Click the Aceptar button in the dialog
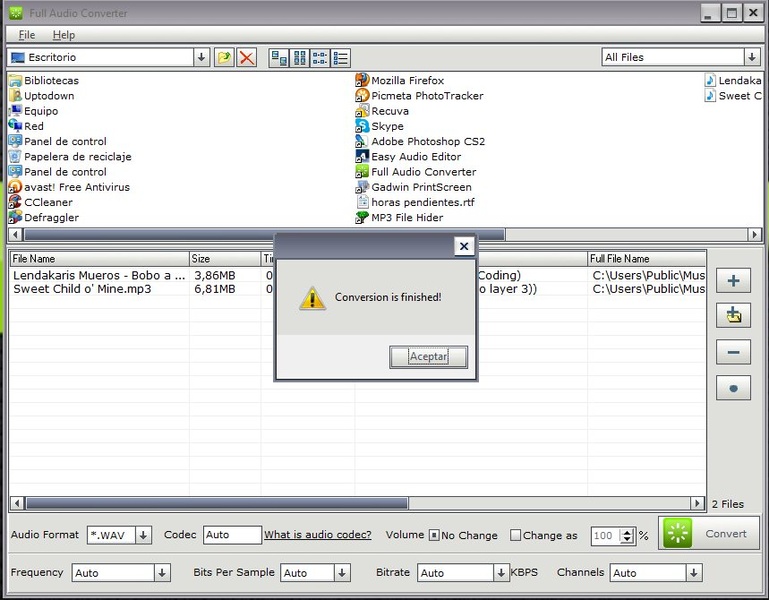This screenshot has width=769, height=600. tap(428, 357)
